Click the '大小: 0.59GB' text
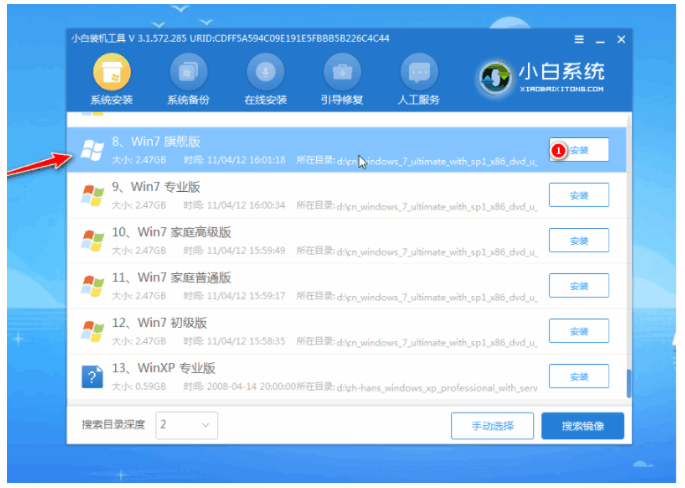Viewport: 685px width, 488px height. [x=139, y=387]
